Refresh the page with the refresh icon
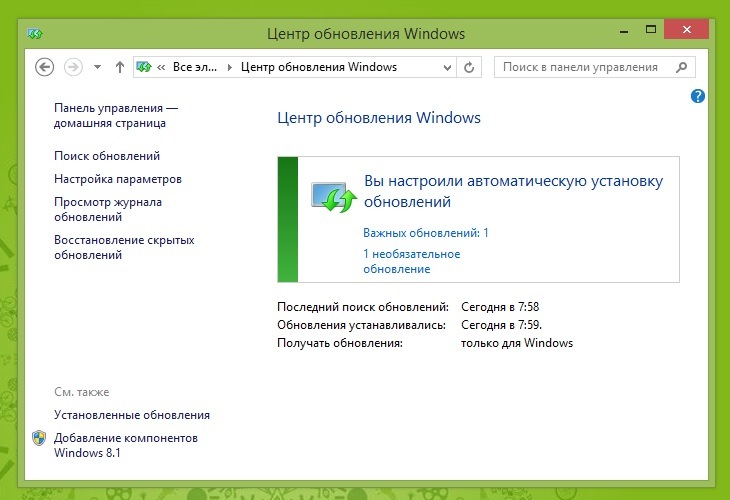The width and height of the screenshot is (730, 500). tap(469, 68)
